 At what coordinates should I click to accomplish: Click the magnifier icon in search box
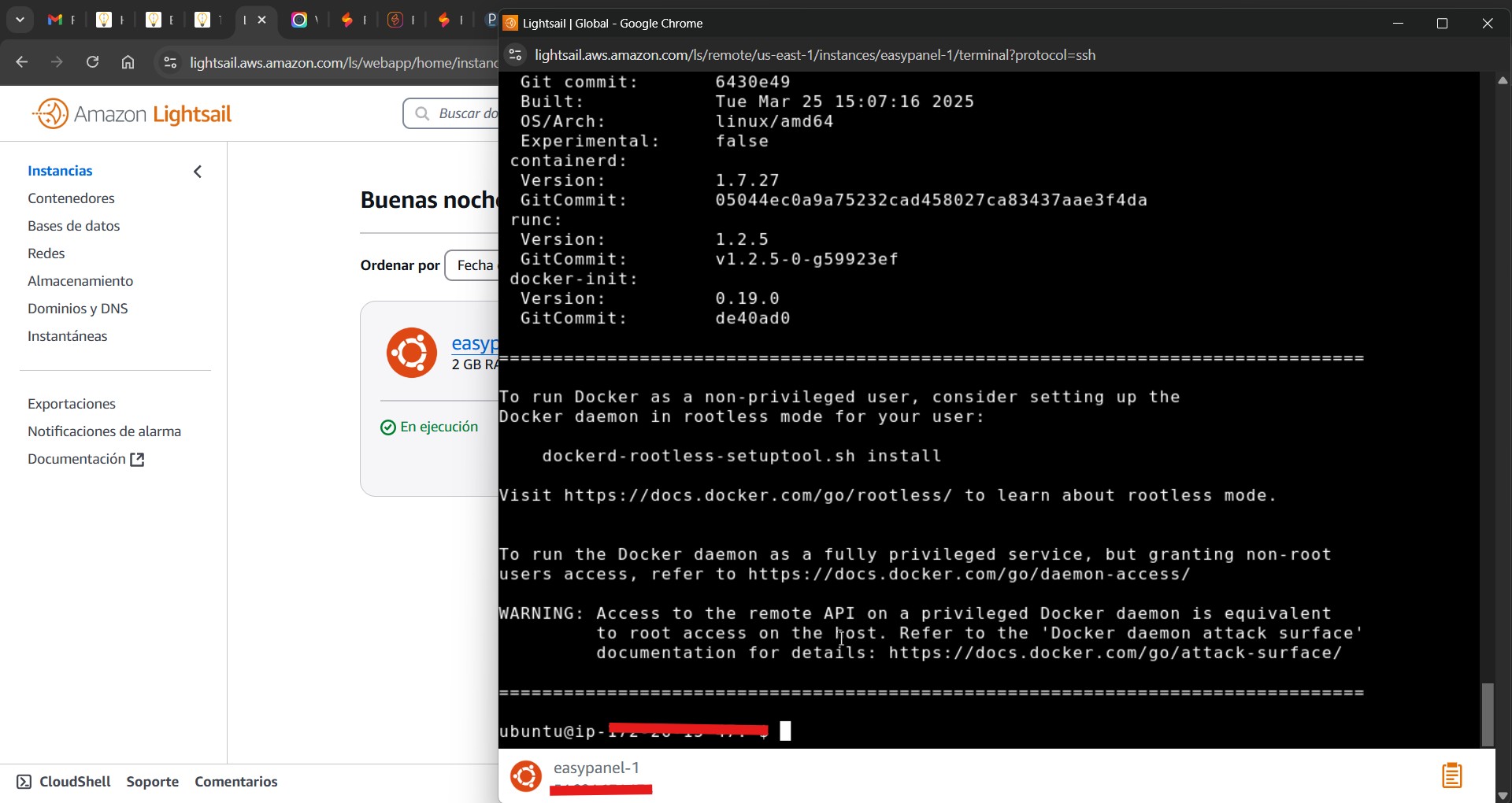pyautogui.click(x=422, y=113)
